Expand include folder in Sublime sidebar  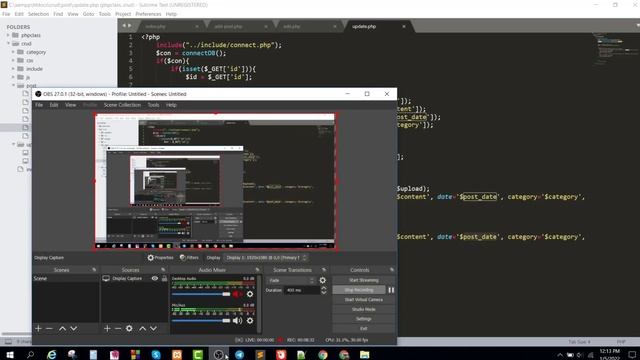13,69
